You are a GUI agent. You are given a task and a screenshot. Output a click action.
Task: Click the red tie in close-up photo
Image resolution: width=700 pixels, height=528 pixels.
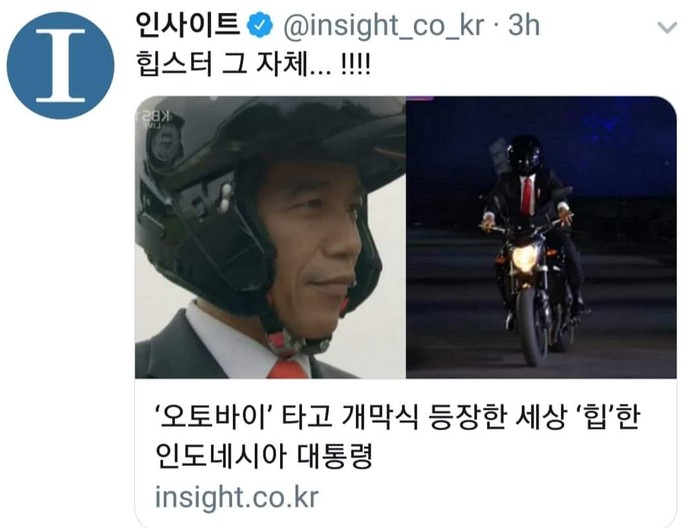coord(287,369)
